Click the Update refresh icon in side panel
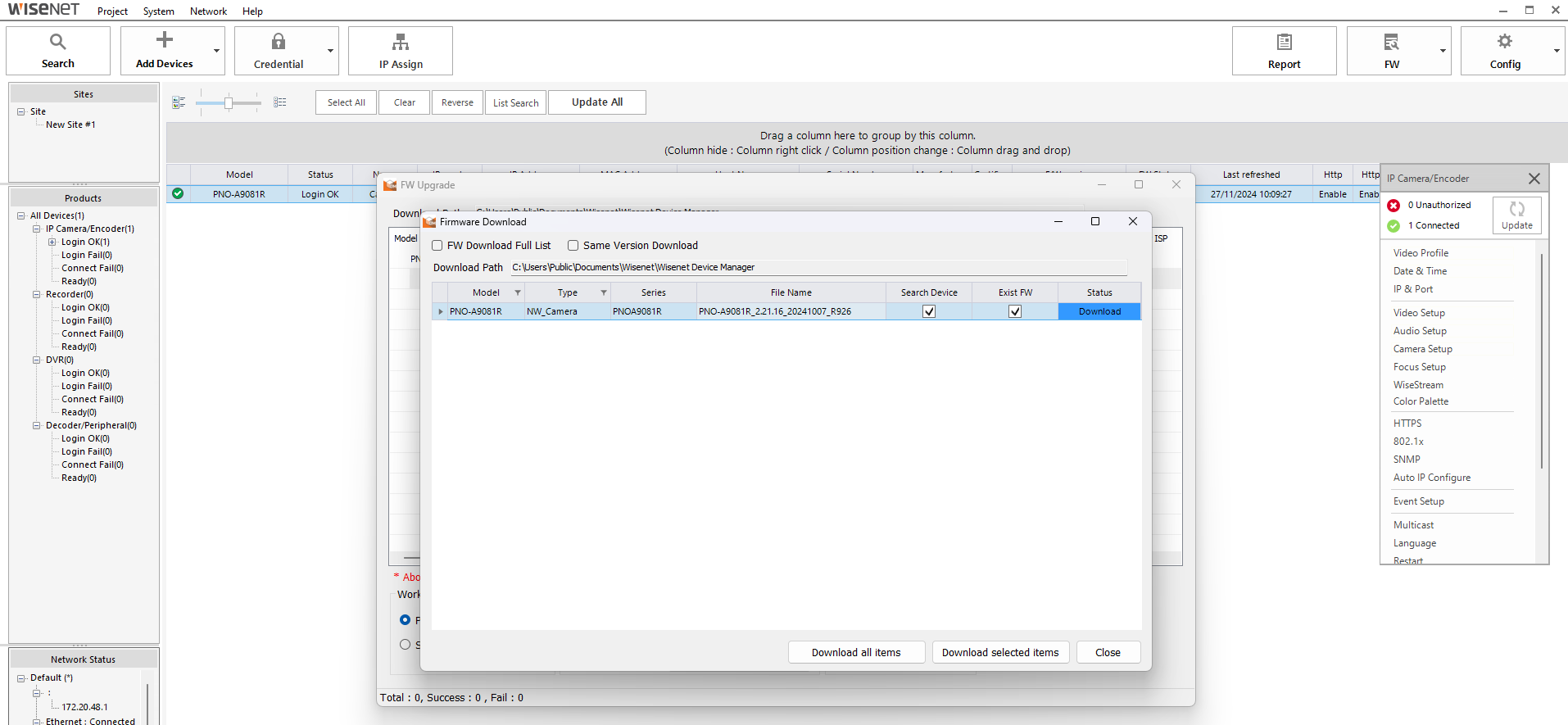 pyautogui.click(x=1517, y=209)
